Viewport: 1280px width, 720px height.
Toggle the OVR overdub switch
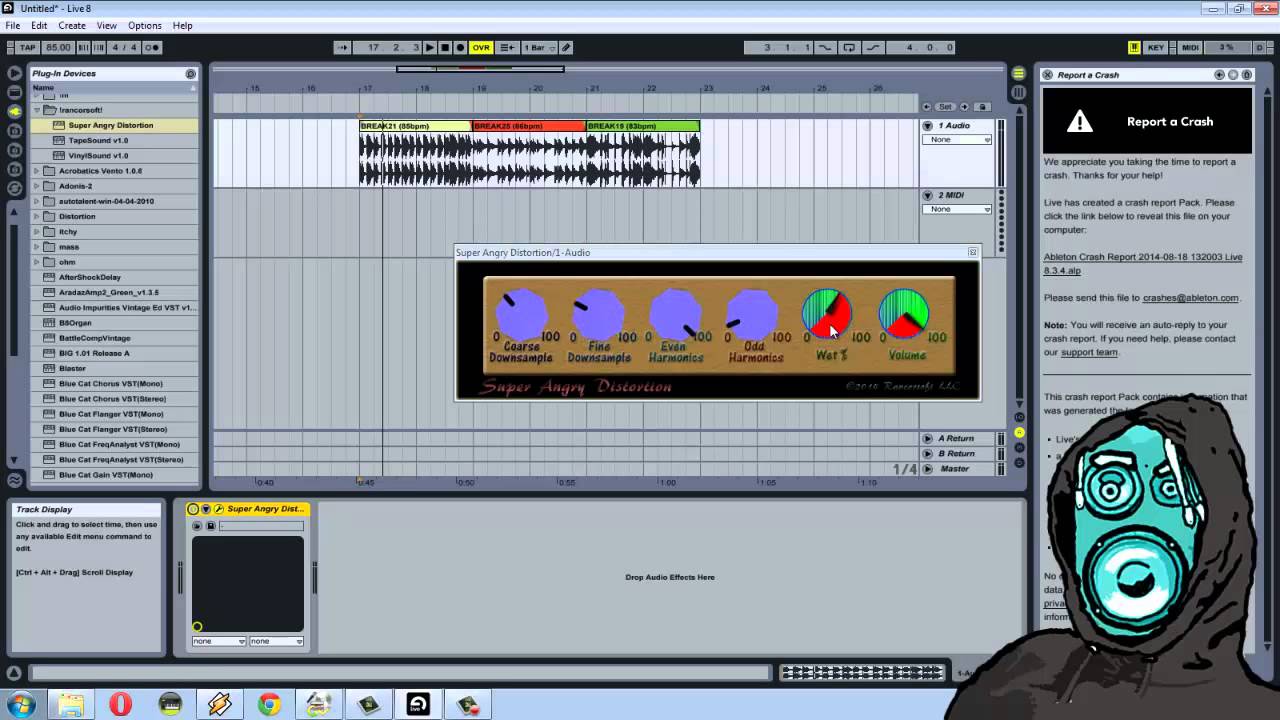[x=481, y=47]
